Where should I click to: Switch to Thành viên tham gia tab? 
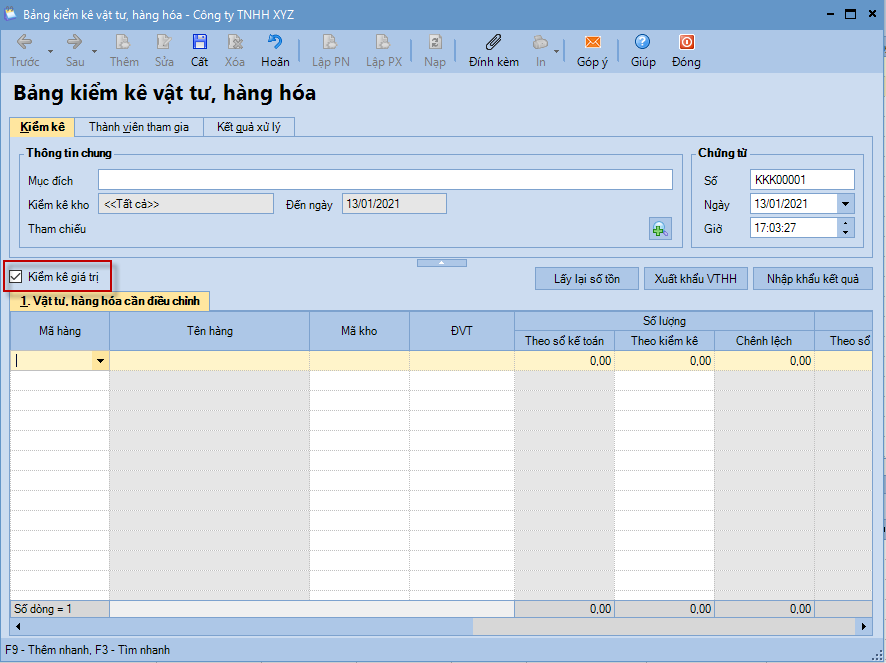(138, 127)
